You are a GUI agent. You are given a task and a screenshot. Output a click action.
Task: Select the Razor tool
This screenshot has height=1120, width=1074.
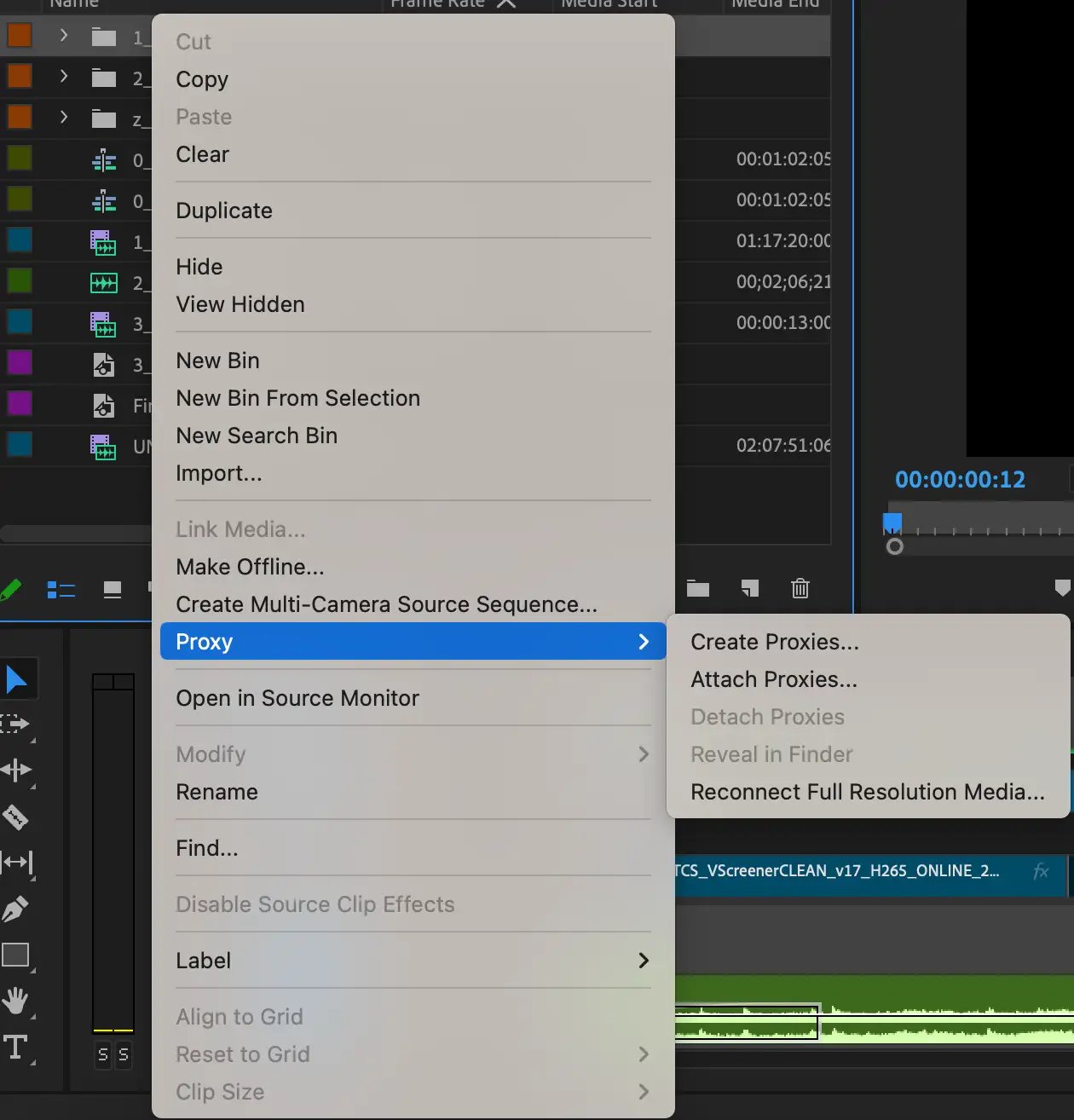tap(17, 817)
